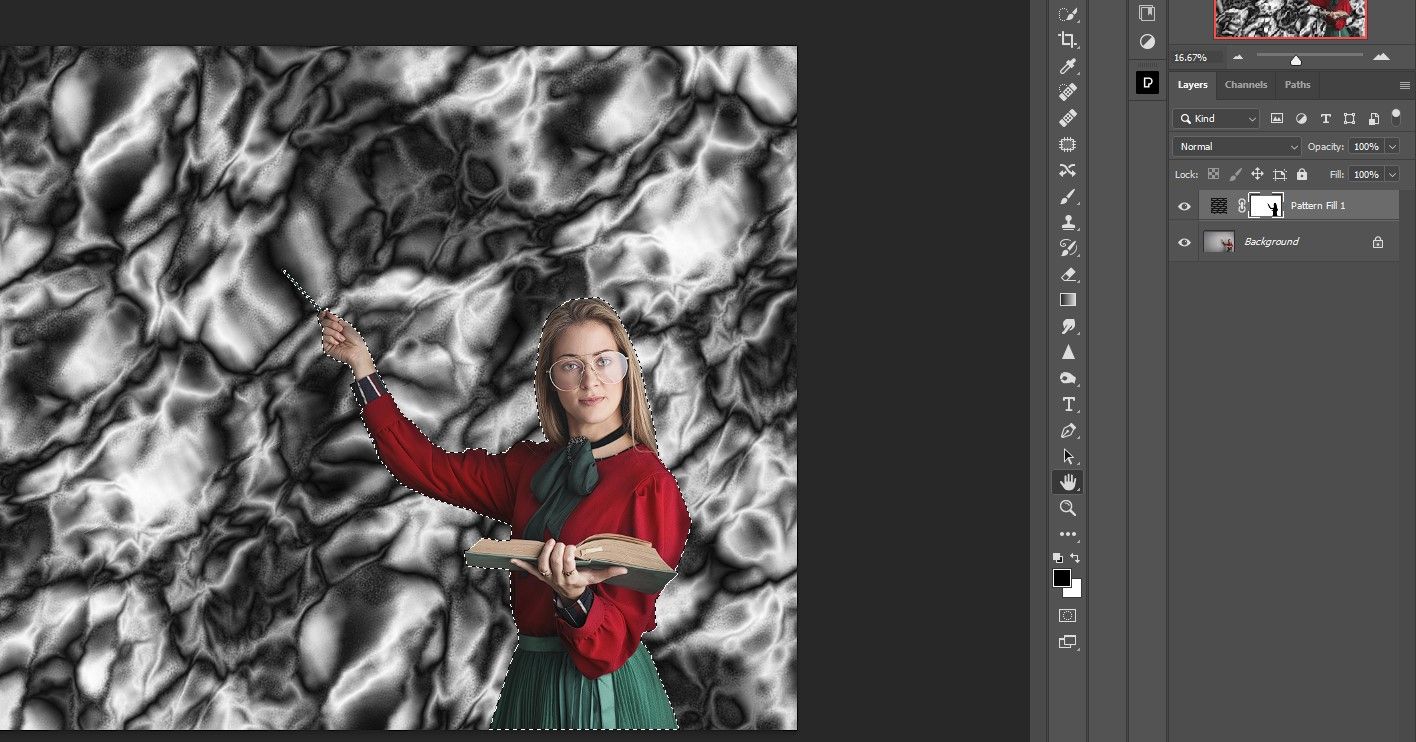Select the Gradient tool
This screenshot has height=742, width=1416.
(x=1068, y=300)
